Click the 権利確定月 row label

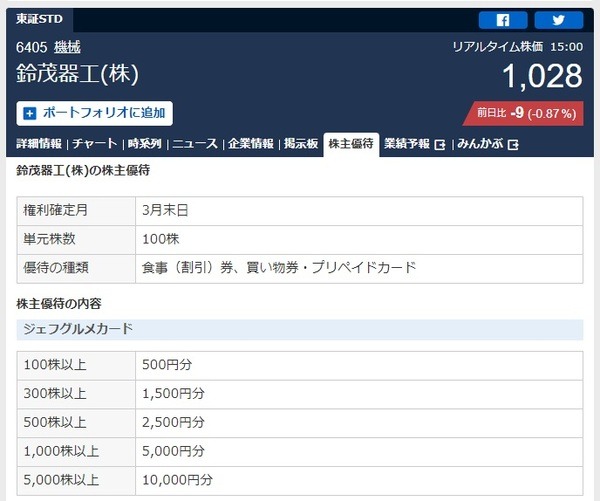tap(76, 211)
